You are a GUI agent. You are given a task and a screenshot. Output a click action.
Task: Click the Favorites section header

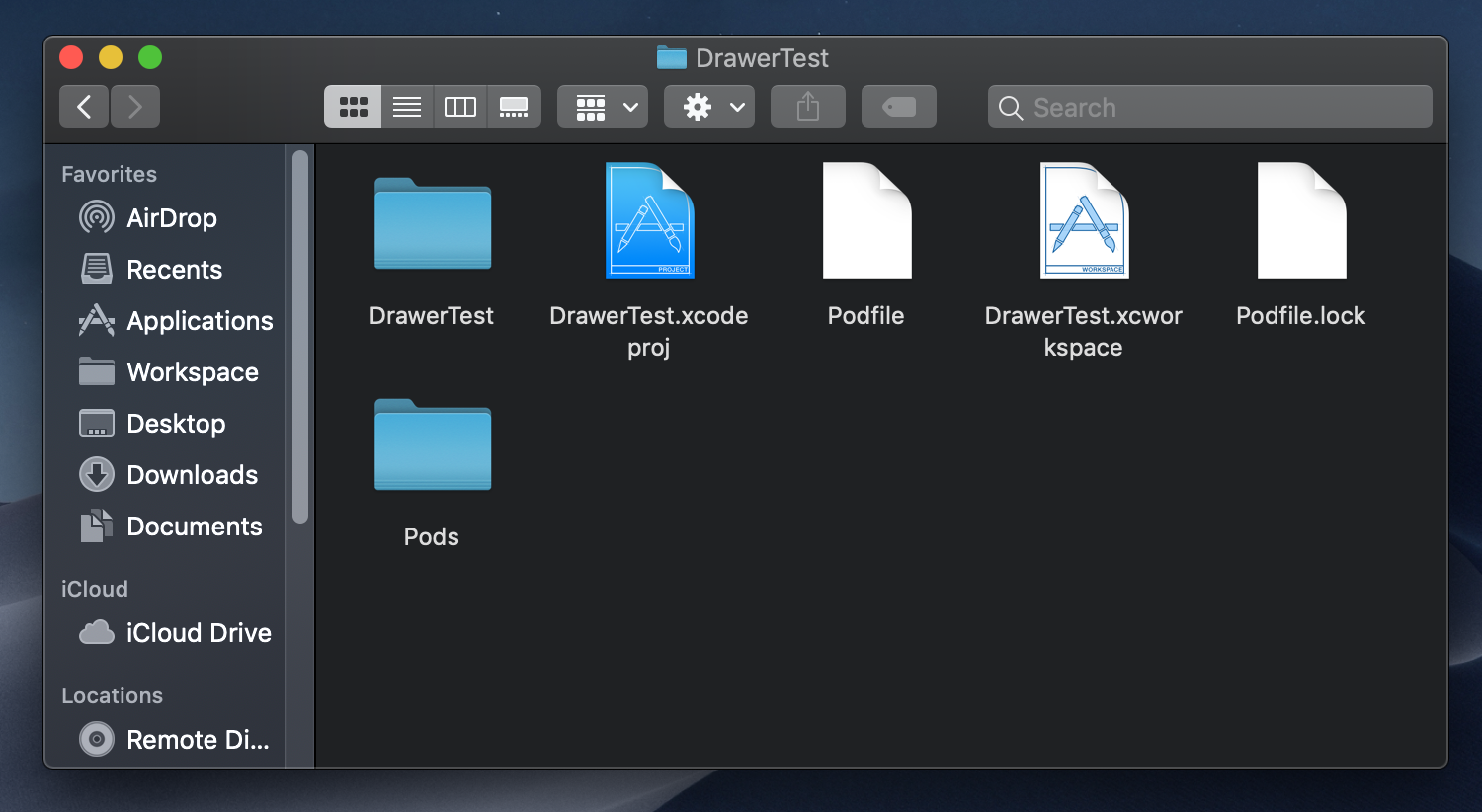(110, 175)
